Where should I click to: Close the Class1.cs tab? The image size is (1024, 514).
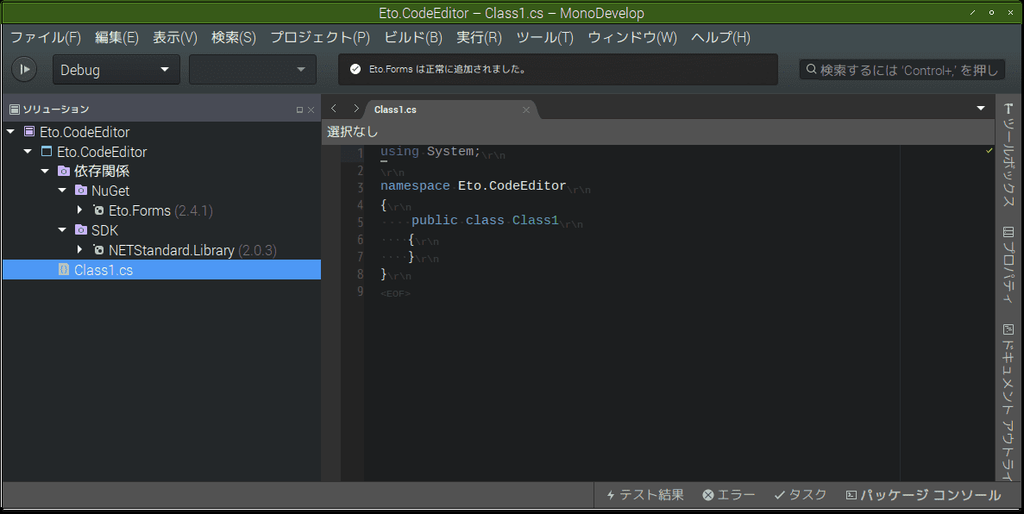526,110
